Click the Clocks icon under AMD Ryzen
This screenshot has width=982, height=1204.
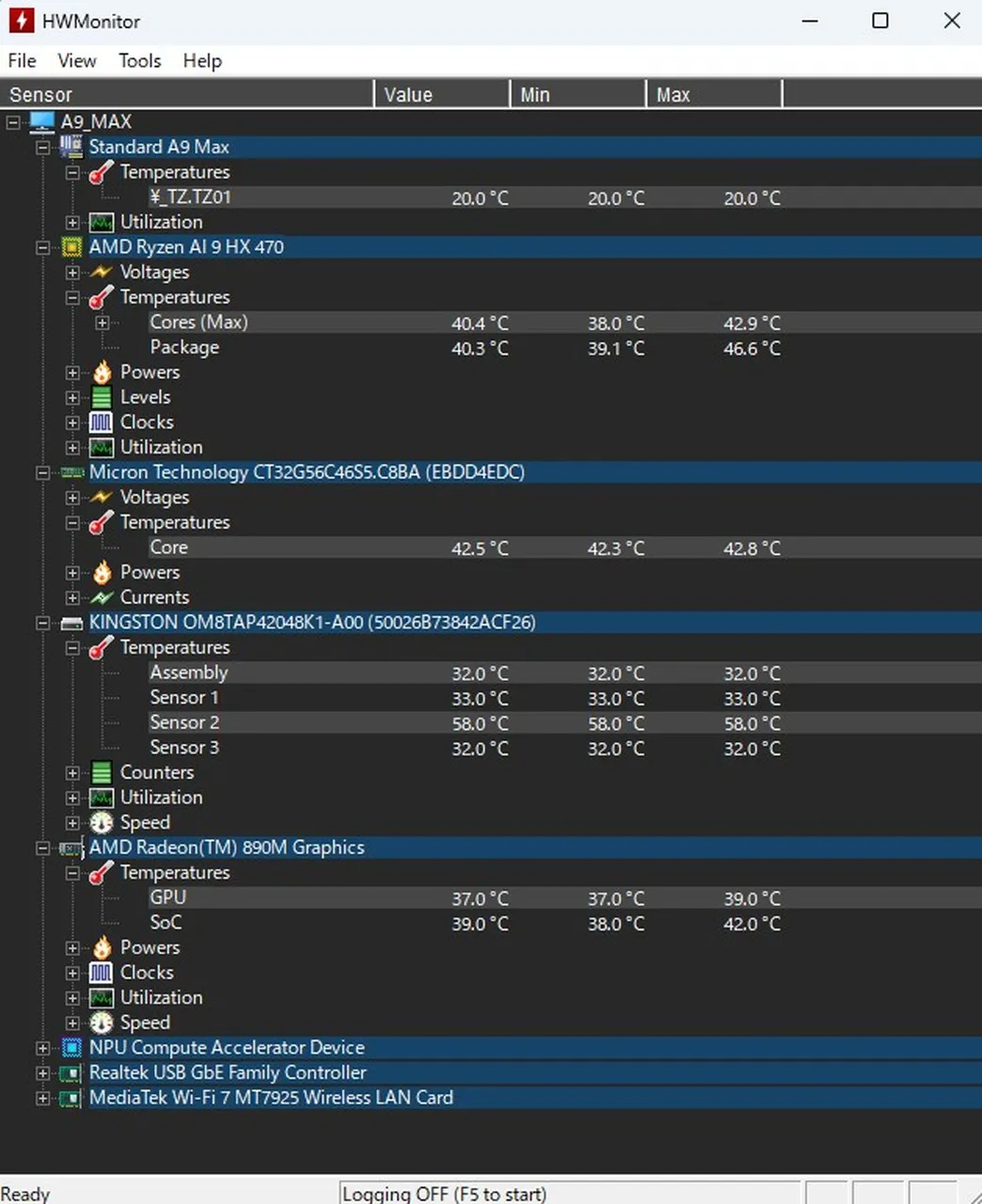tap(102, 422)
